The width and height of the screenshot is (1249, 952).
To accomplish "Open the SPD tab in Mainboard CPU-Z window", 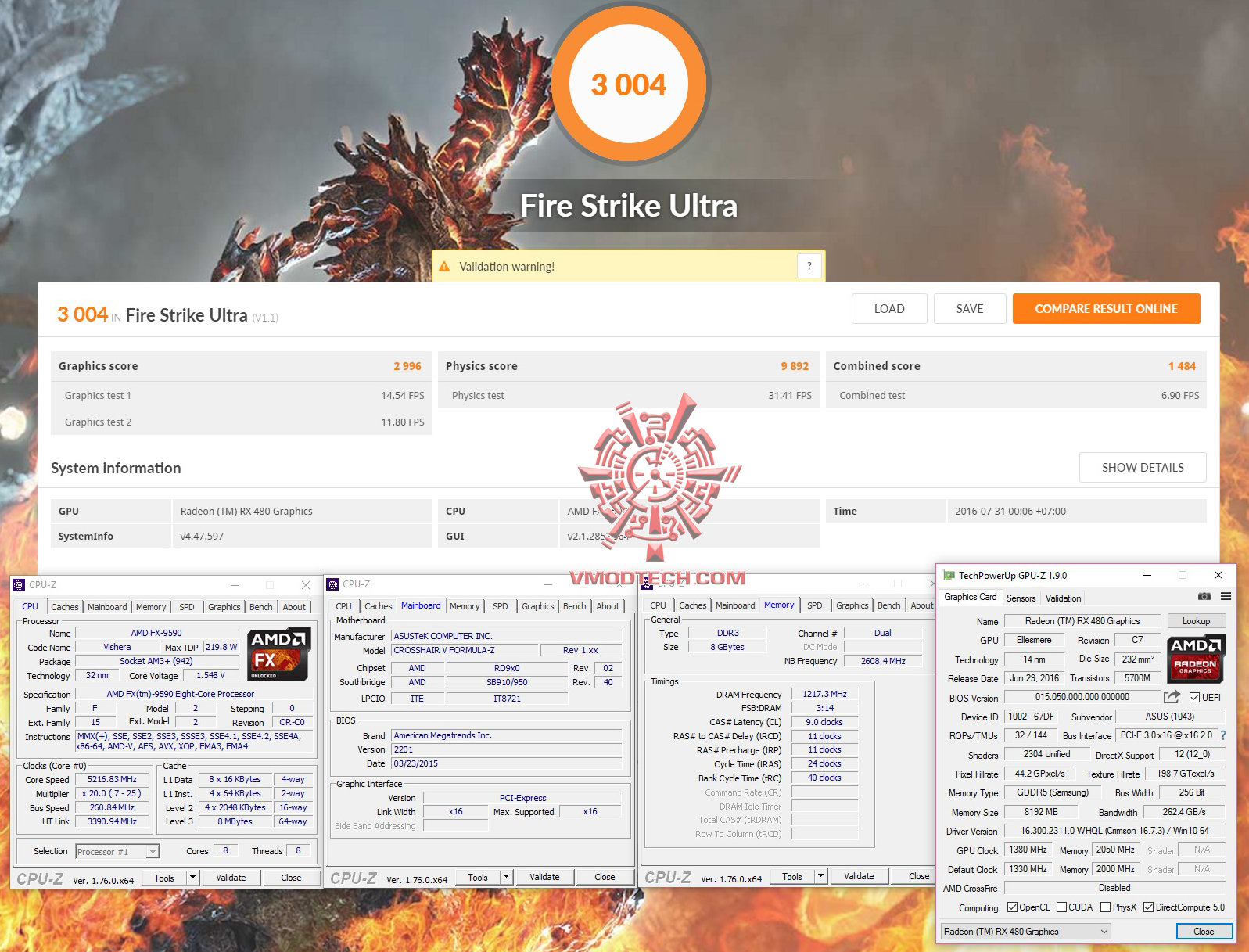I will pyautogui.click(x=501, y=606).
